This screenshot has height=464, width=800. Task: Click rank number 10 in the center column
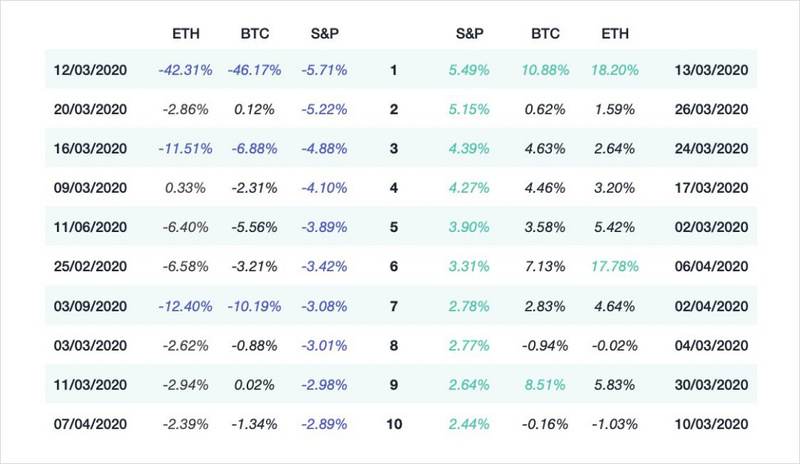(x=395, y=423)
